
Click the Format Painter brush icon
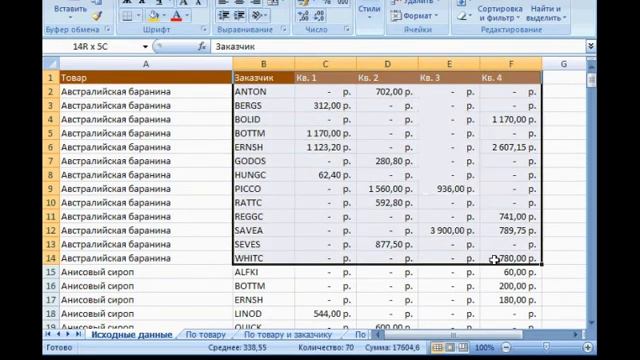coord(97,16)
